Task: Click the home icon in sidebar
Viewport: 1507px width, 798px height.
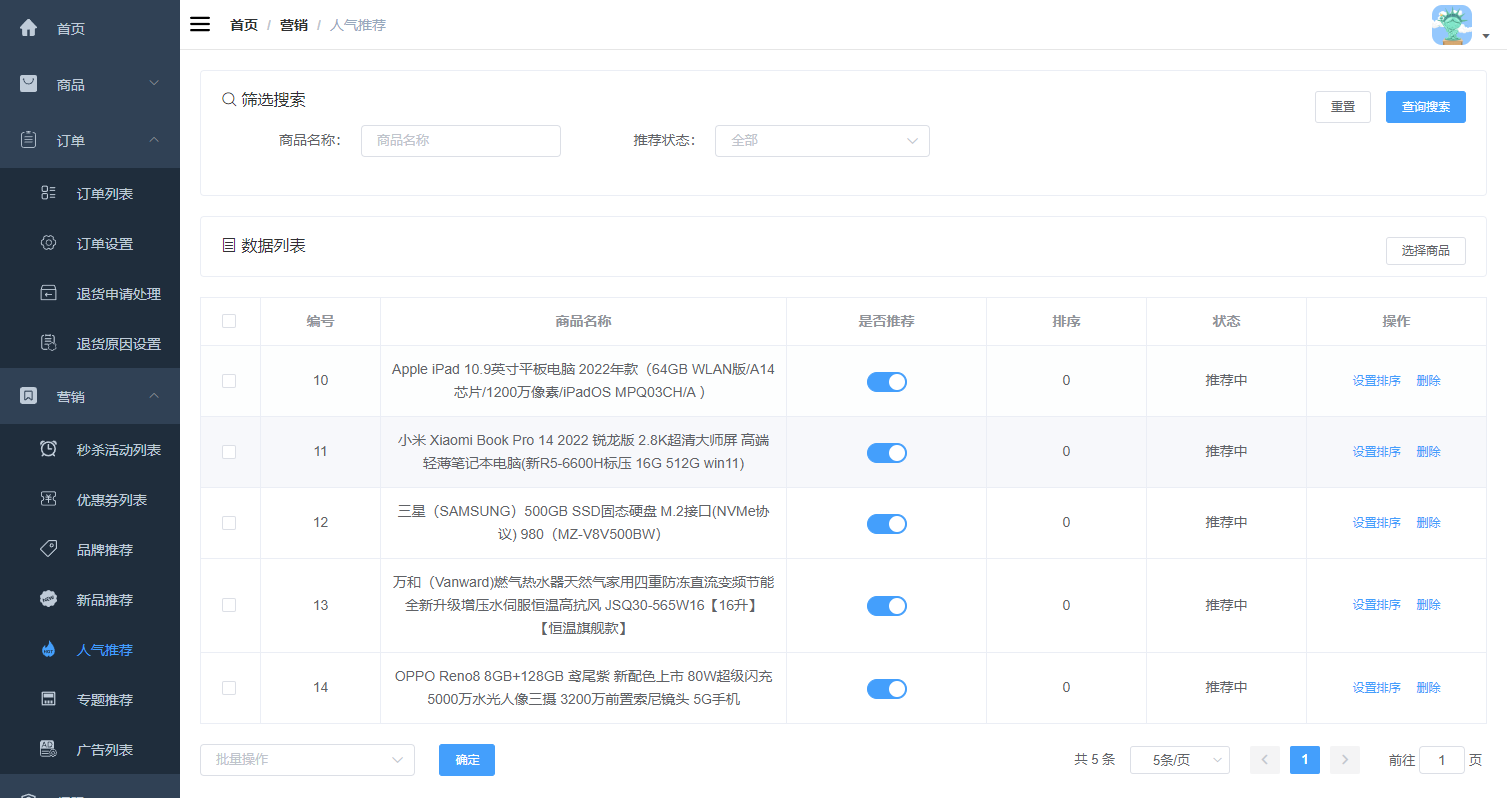Action: (29, 28)
